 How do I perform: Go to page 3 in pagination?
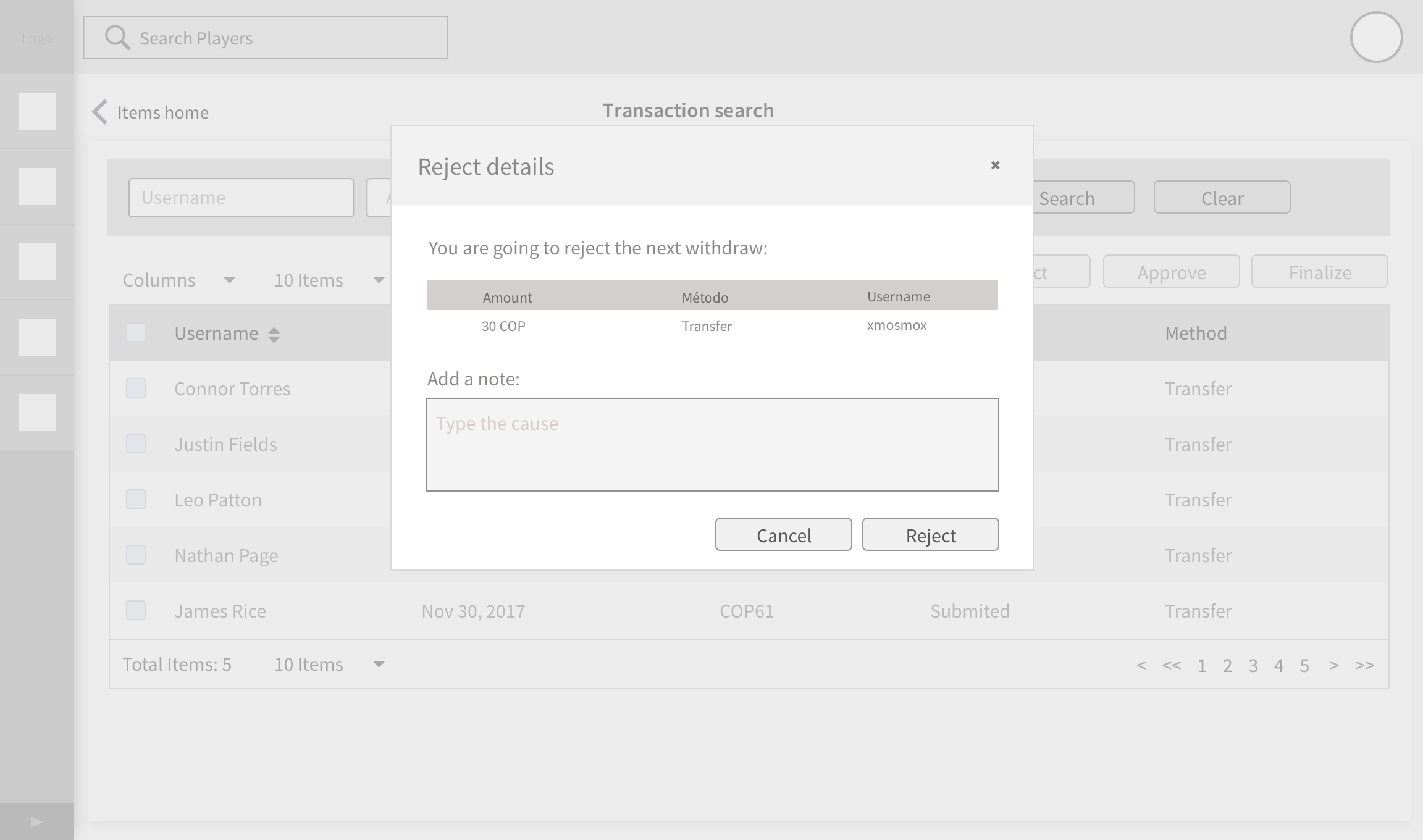tap(1253, 665)
